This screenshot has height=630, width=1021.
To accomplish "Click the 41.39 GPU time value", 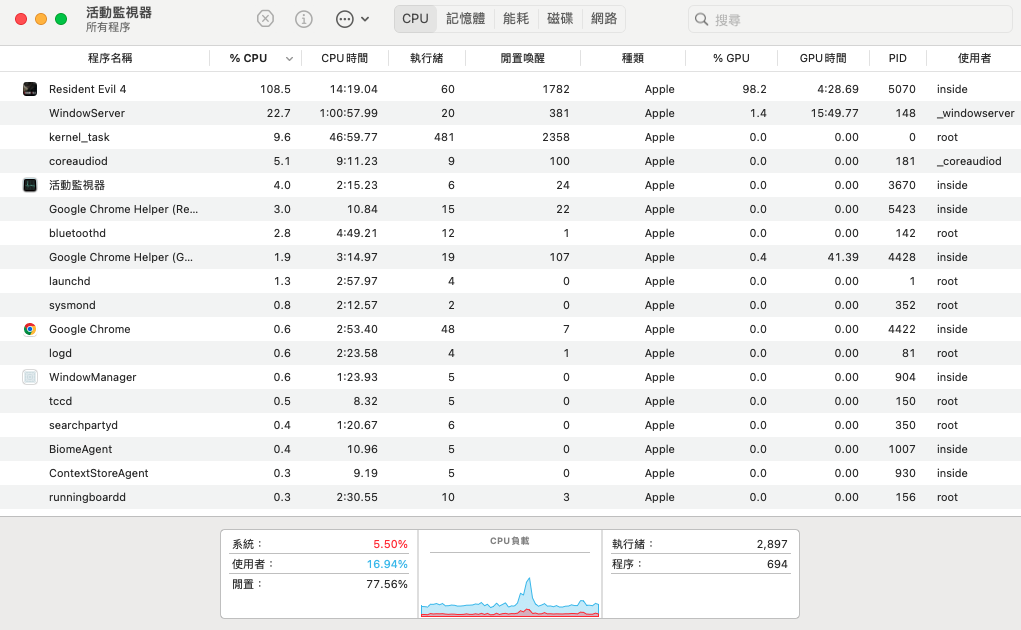I will pos(843,258).
